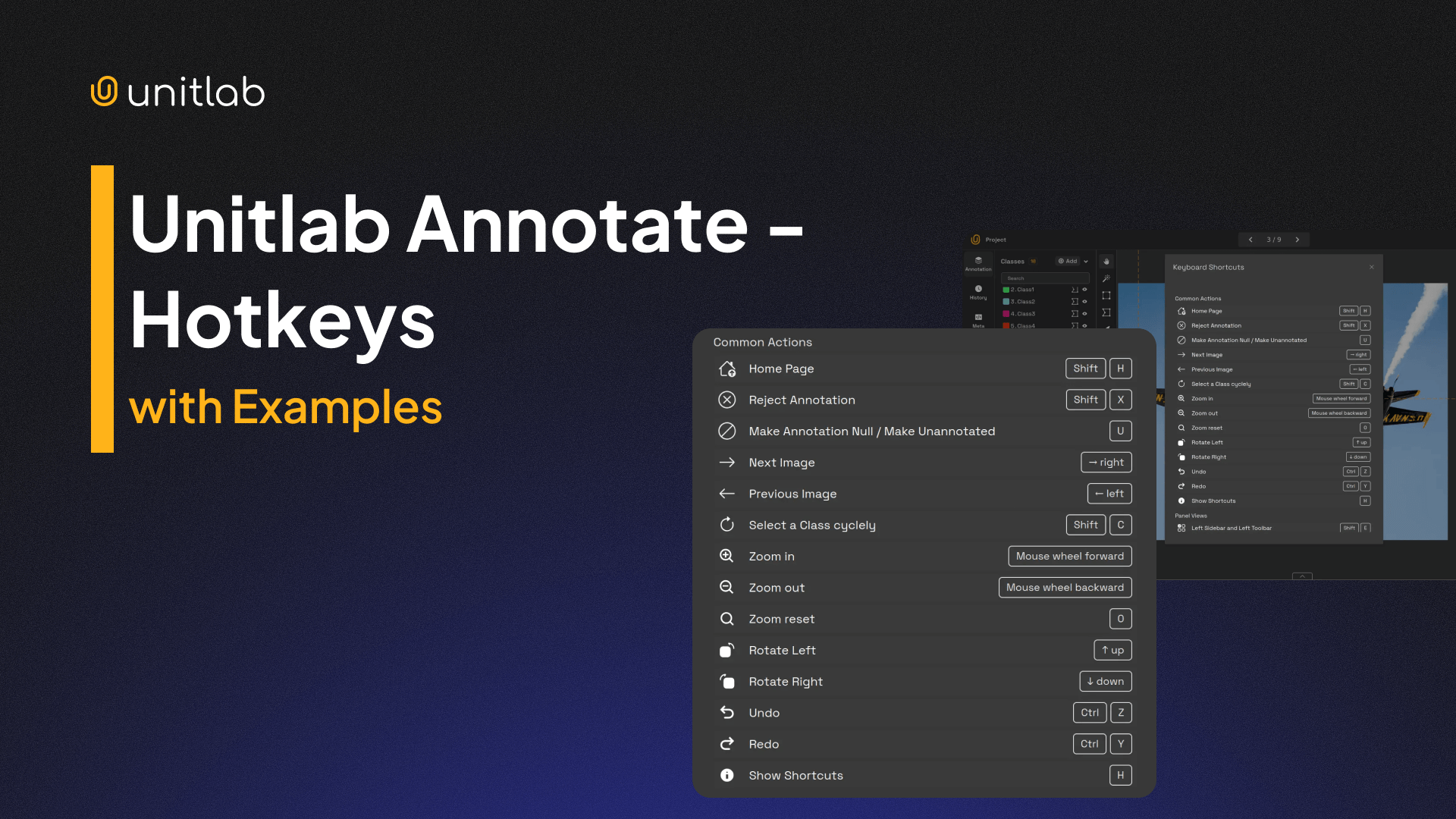Open the dropdown arrow beside the Add button
The height and width of the screenshot is (819, 1456).
click(1086, 262)
